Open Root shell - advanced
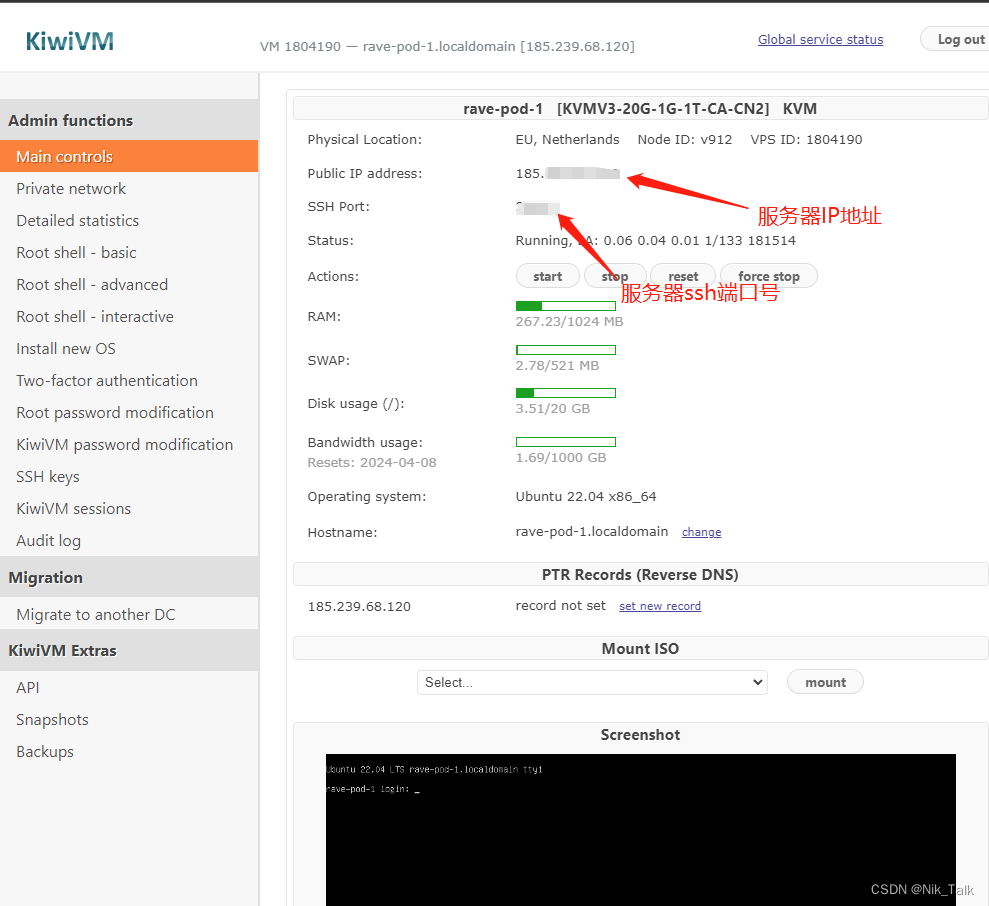Image resolution: width=989 pixels, height=906 pixels. pyautogui.click(x=92, y=285)
